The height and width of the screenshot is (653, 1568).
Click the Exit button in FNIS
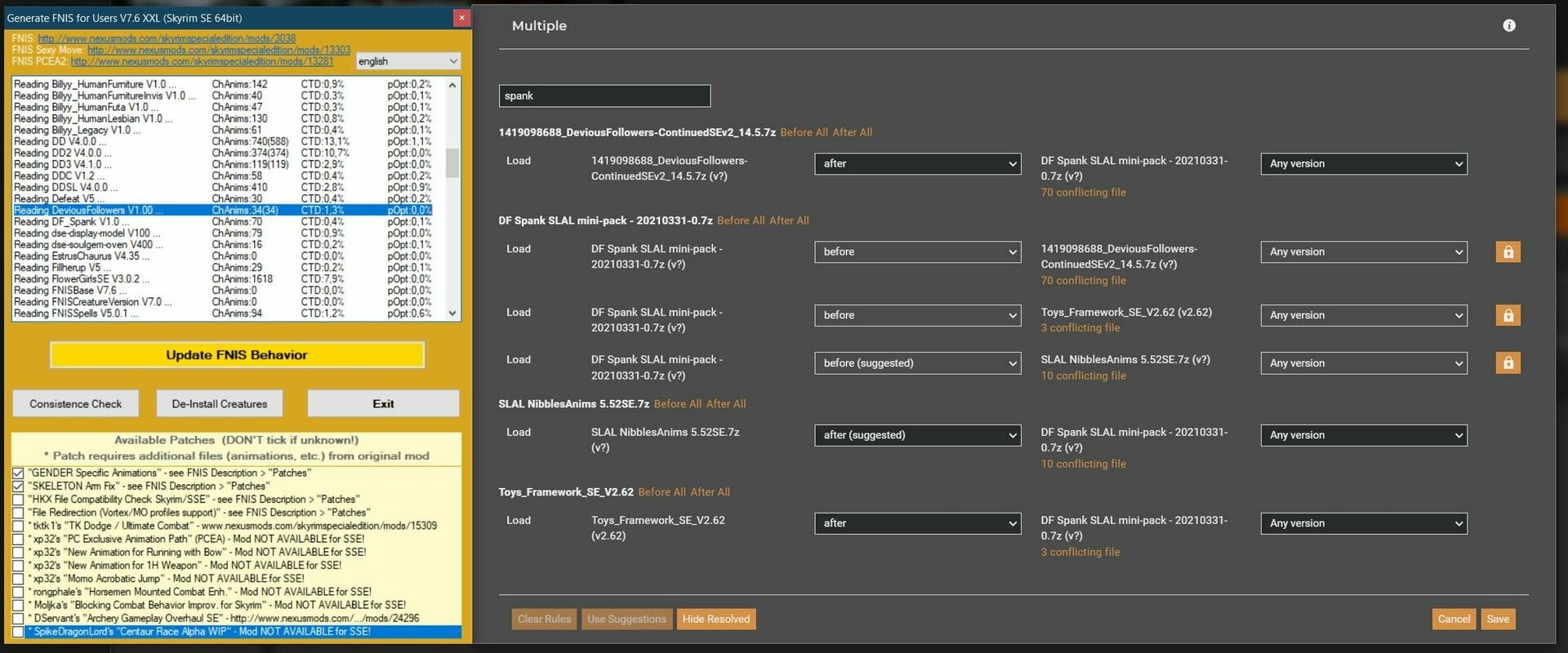pos(383,404)
